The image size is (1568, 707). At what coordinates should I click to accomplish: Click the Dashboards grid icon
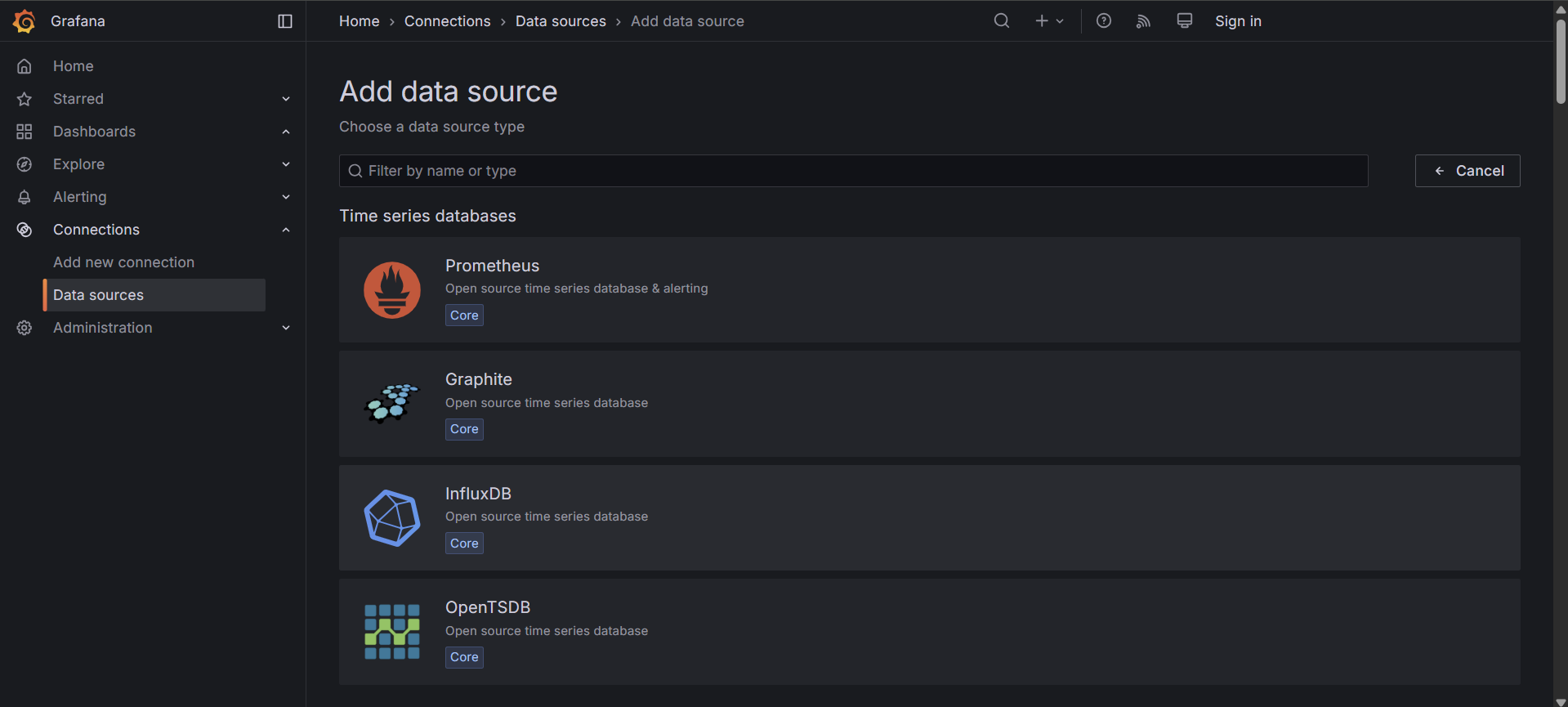pos(25,132)
